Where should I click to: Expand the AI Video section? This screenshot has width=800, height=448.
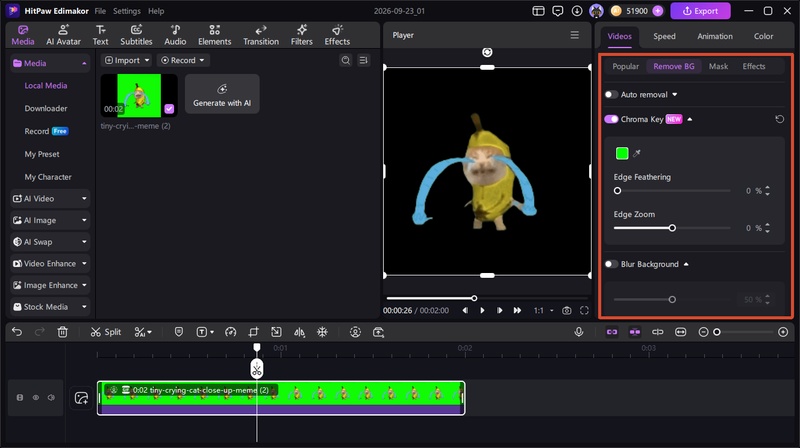pos(50,198)
